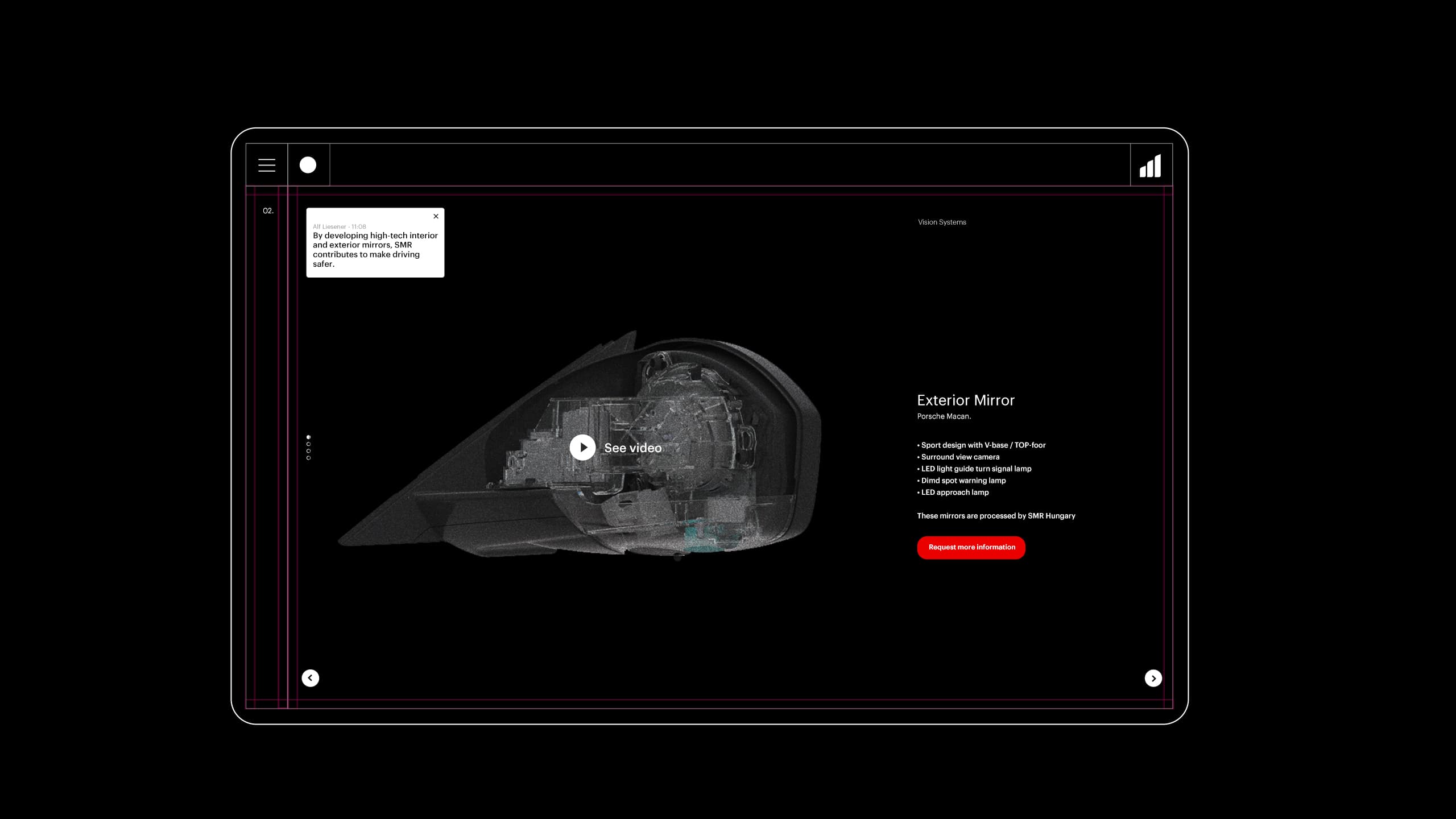Click the Exterior Mirror heading
1456x819 pixels.
click(x=965, y=400)
